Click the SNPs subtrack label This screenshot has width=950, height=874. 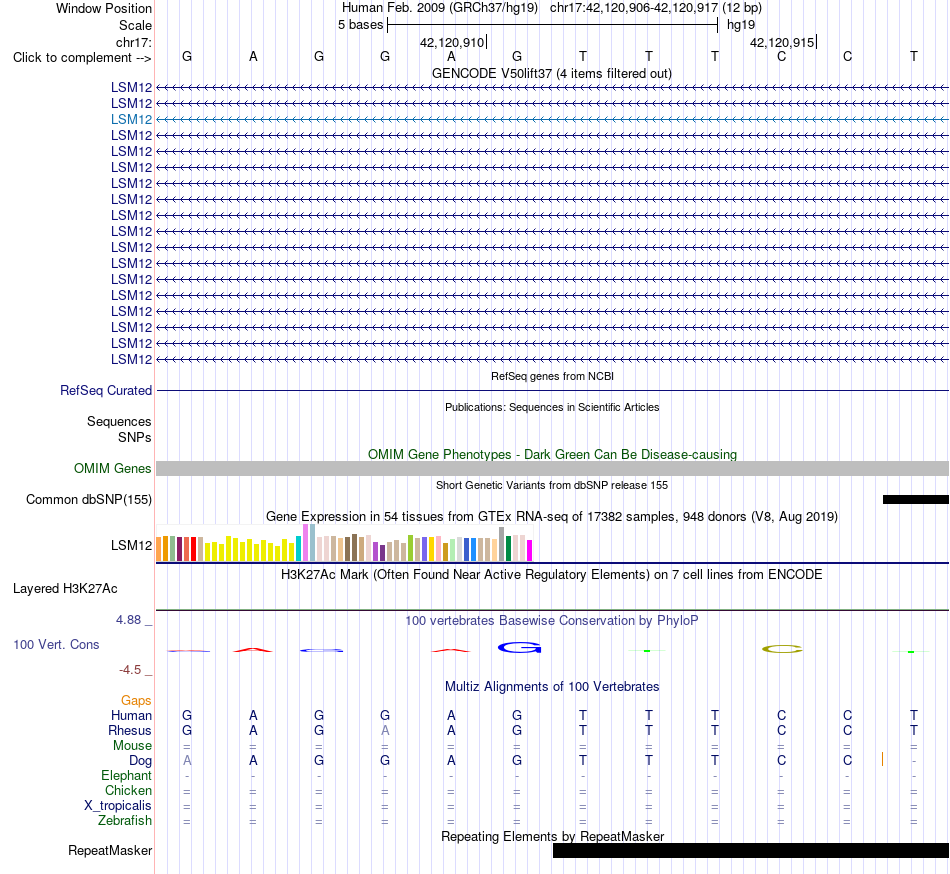(x=135, y=437)
